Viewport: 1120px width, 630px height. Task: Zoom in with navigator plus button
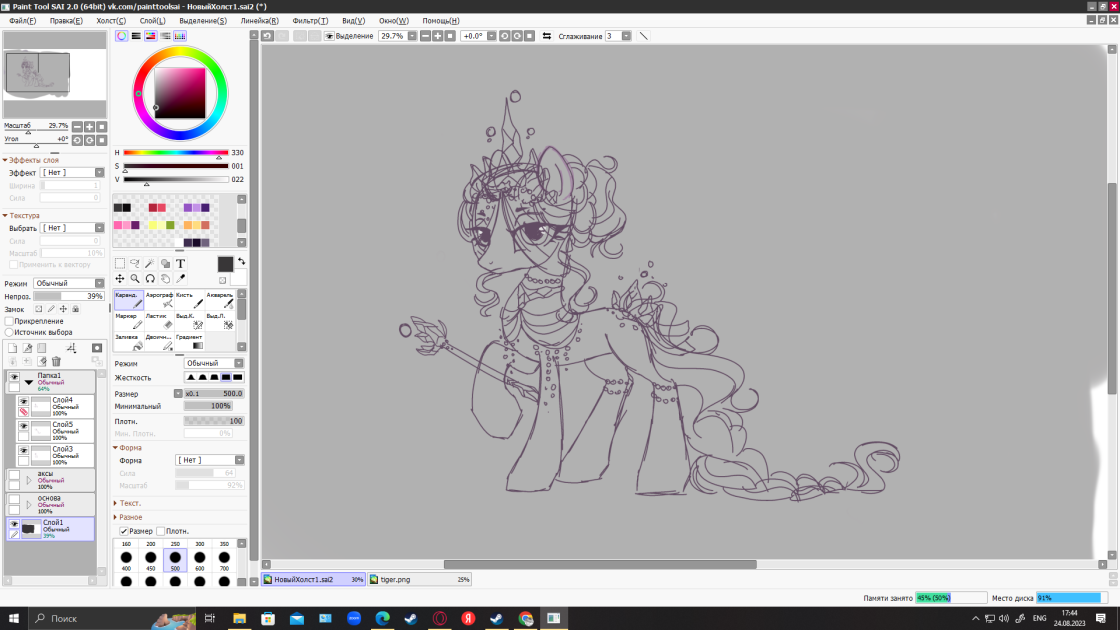89,126
